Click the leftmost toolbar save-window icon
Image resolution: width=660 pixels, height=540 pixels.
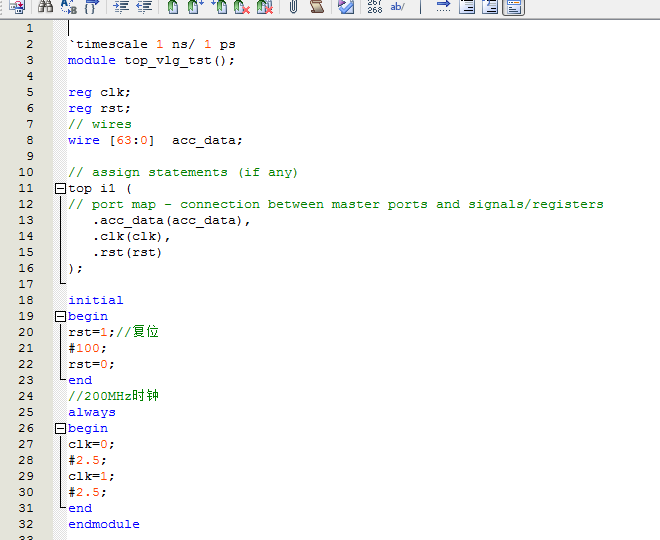pyautogui.click(x=17, y=6)
